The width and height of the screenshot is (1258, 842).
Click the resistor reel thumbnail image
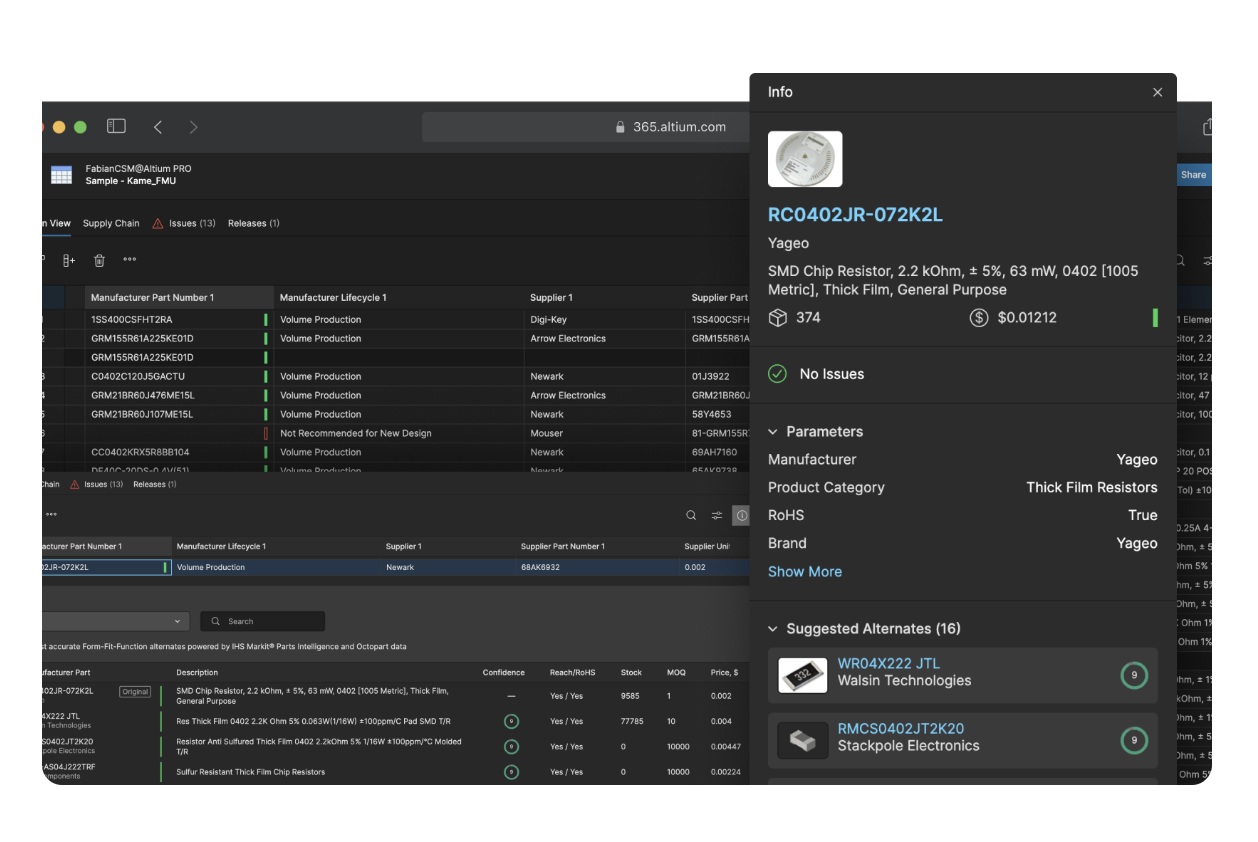tap(805, 159)
